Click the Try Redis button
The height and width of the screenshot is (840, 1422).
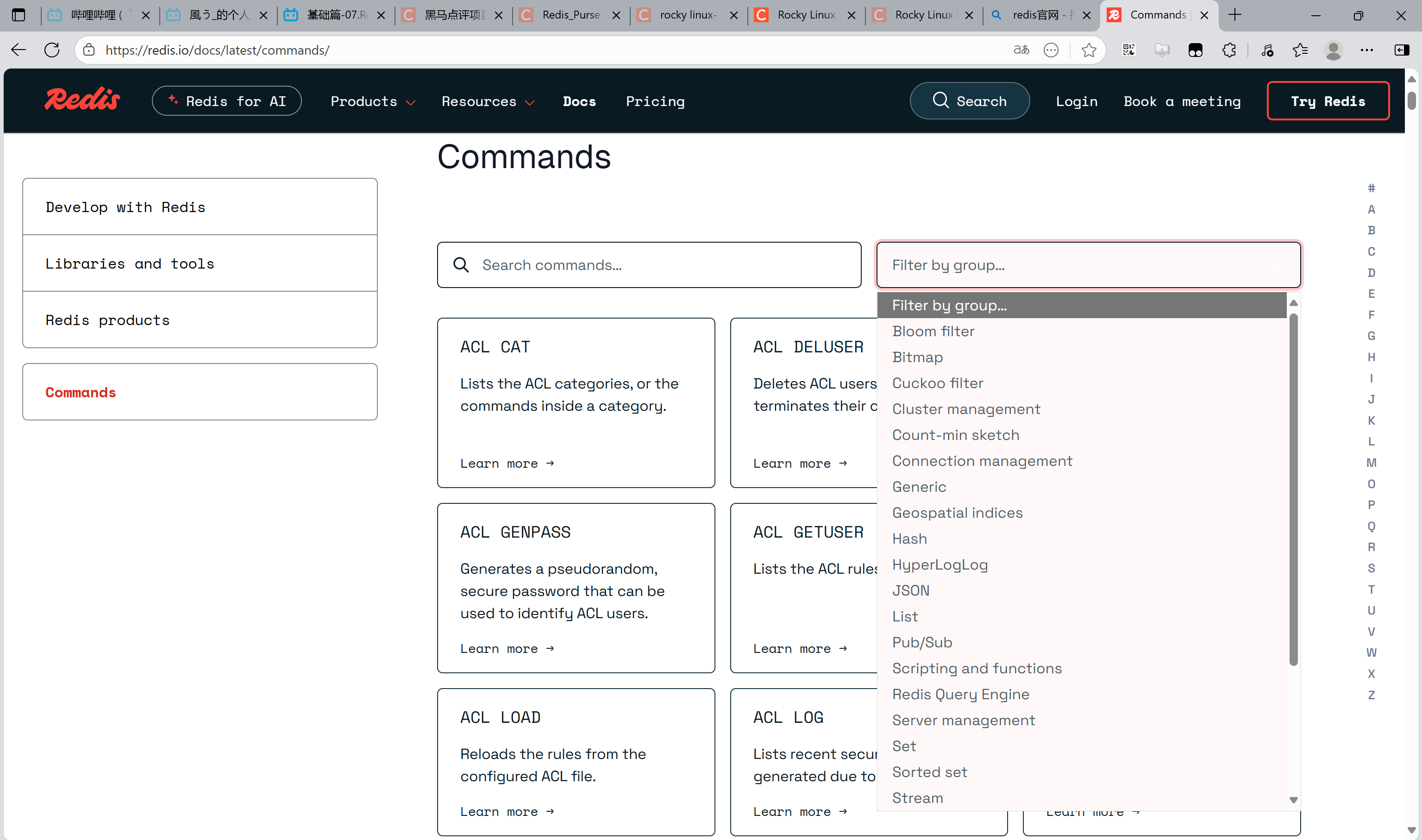click(1327, 101)
